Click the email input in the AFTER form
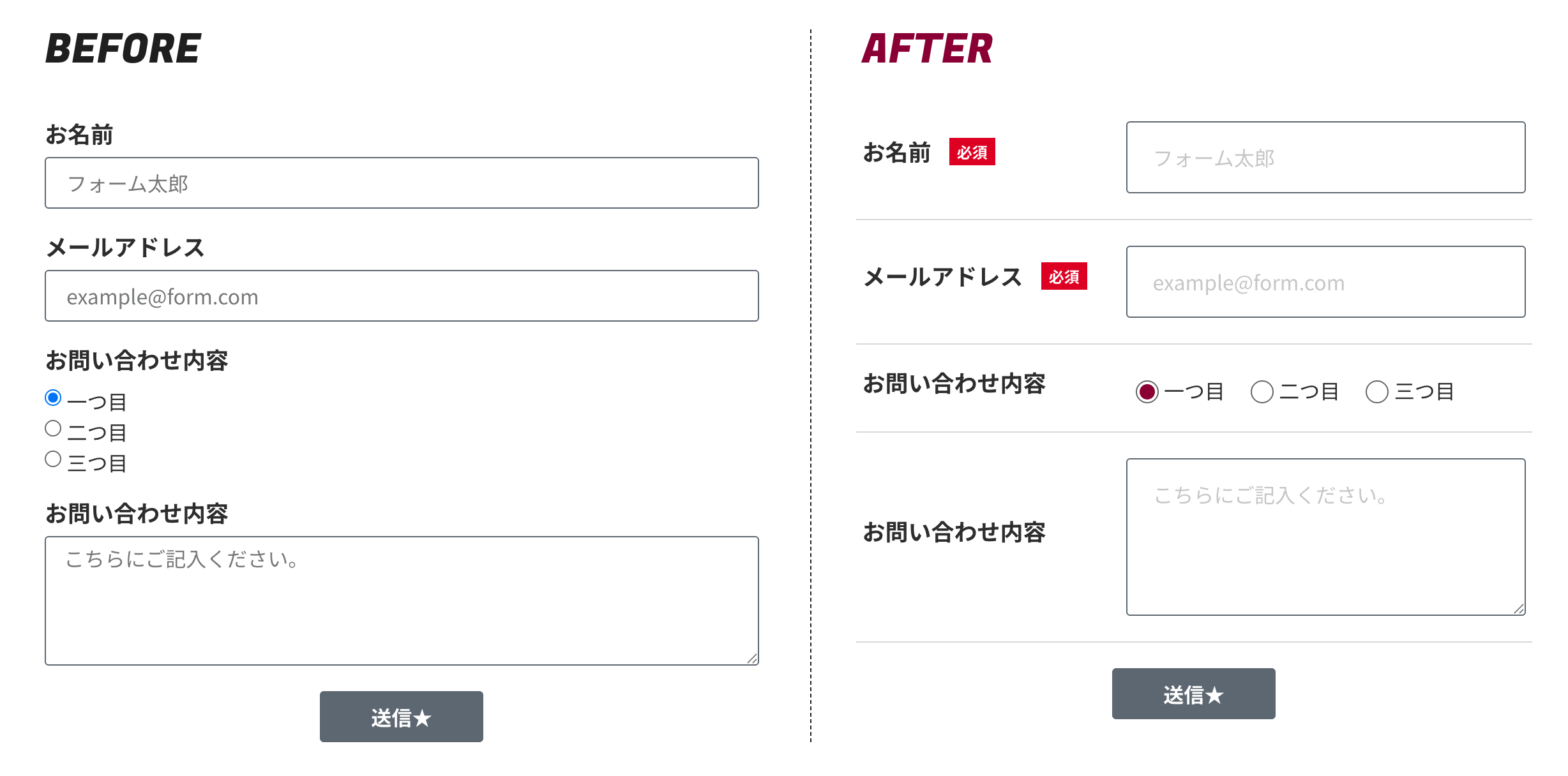1568x776 pixels. (x=1325, y=282)
